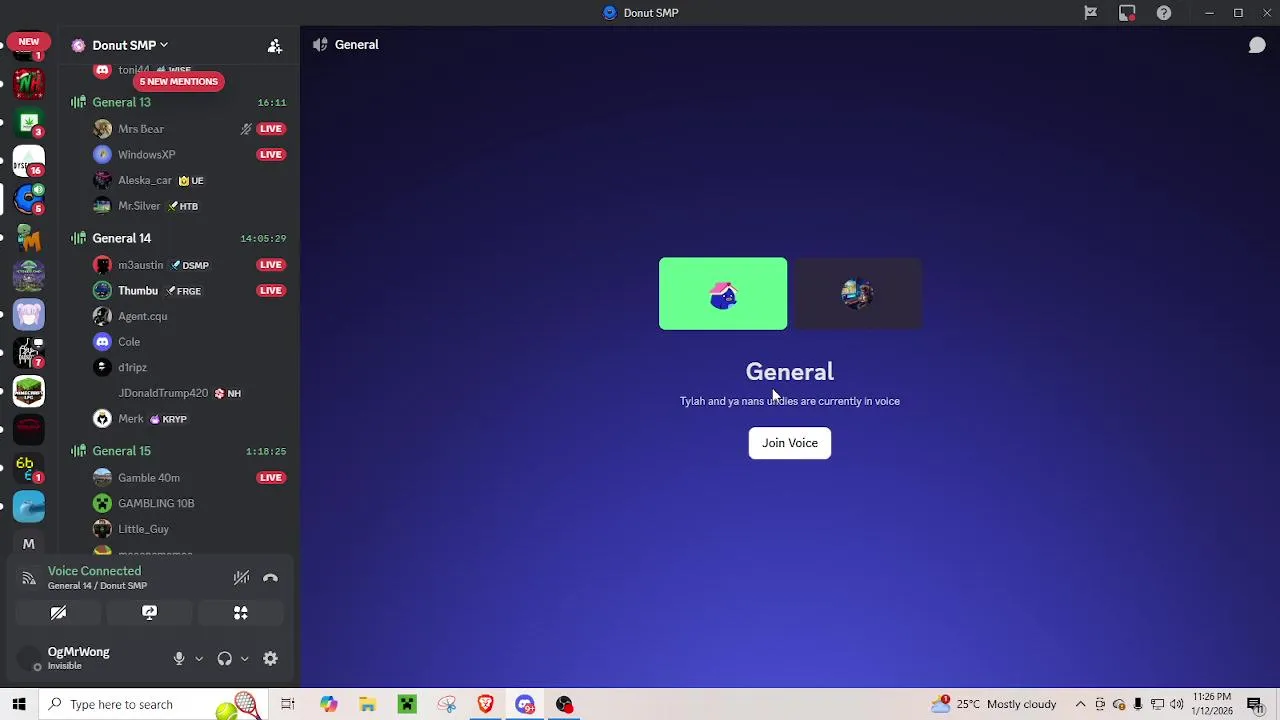This screenshot has width=1280, height=720.
Task: Select user Cole
Action: point(129,342)
